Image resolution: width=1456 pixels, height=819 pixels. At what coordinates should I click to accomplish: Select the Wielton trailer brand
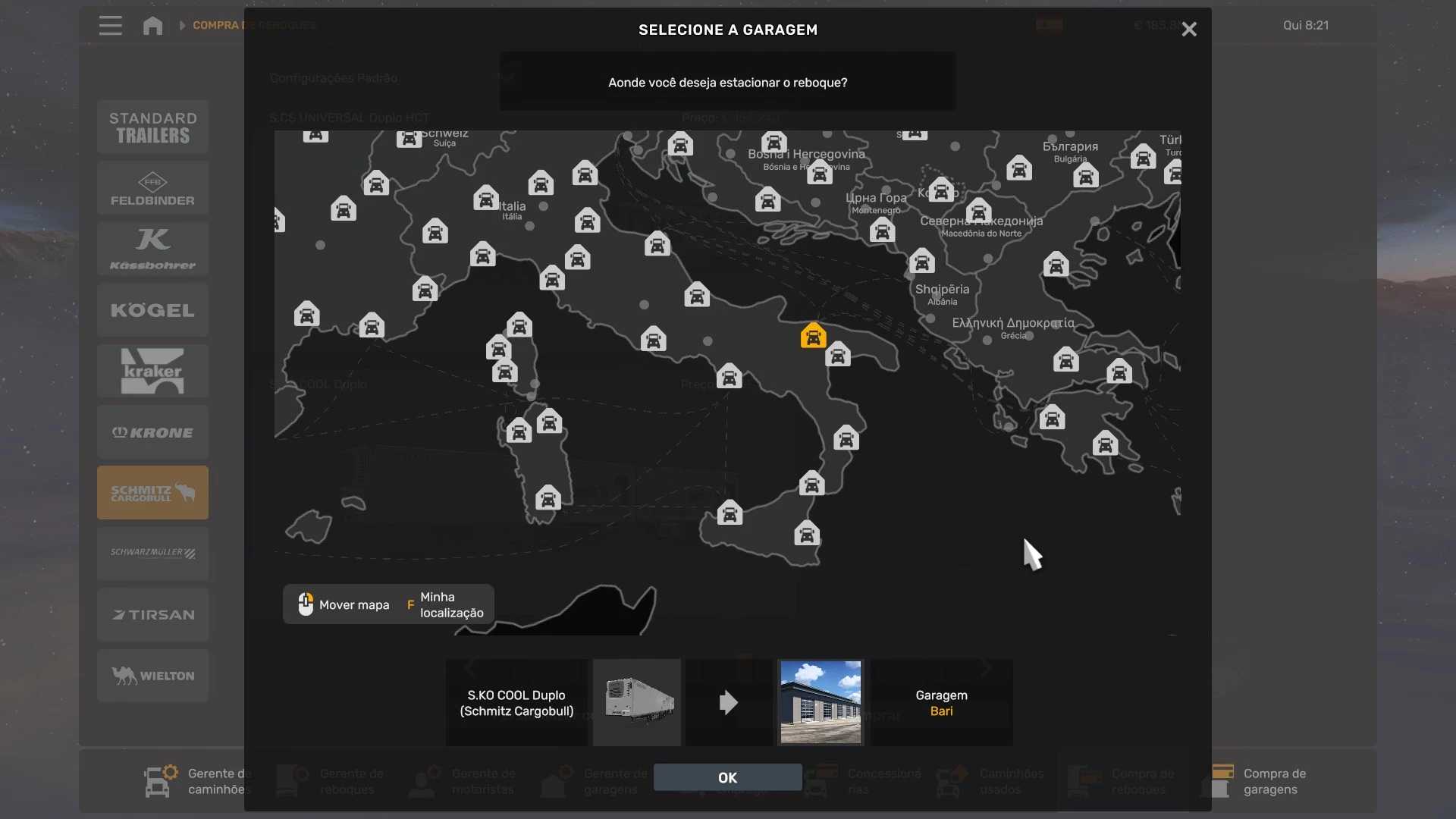[152, 676]
